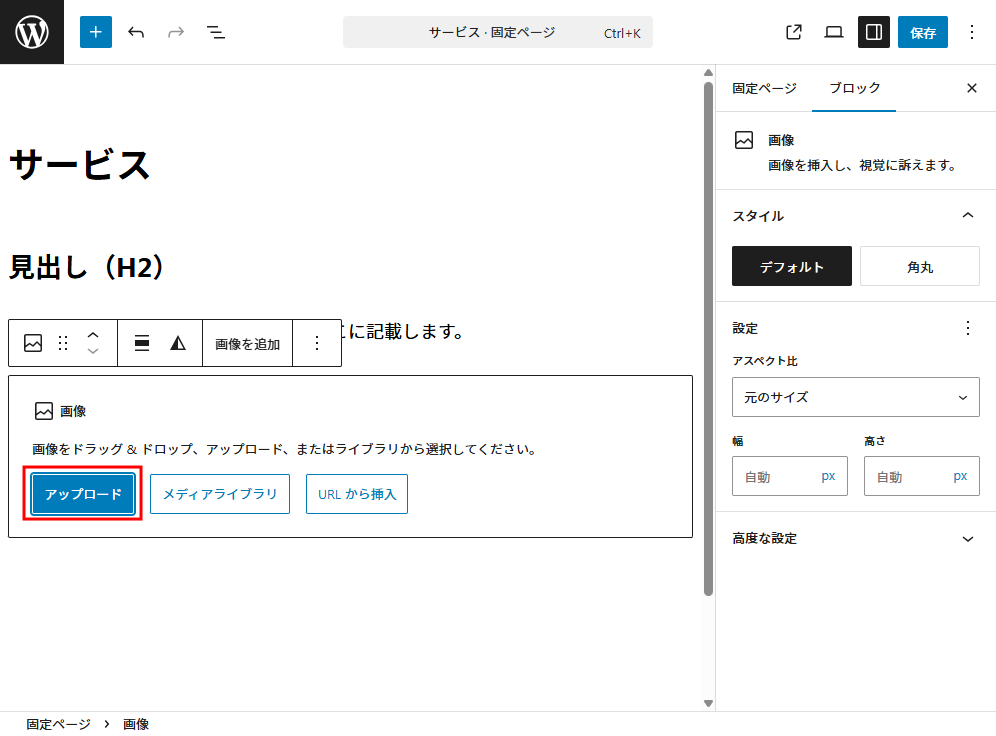
Task: Switch to the 固定ページ tab
Action: (764, 88)
